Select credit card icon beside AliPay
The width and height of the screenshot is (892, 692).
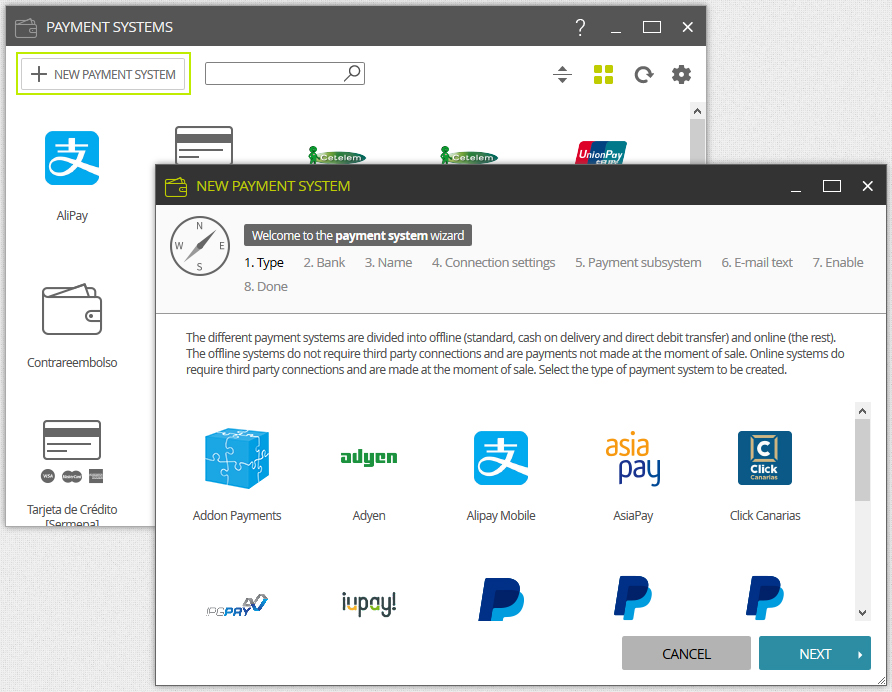coord(204,146)
